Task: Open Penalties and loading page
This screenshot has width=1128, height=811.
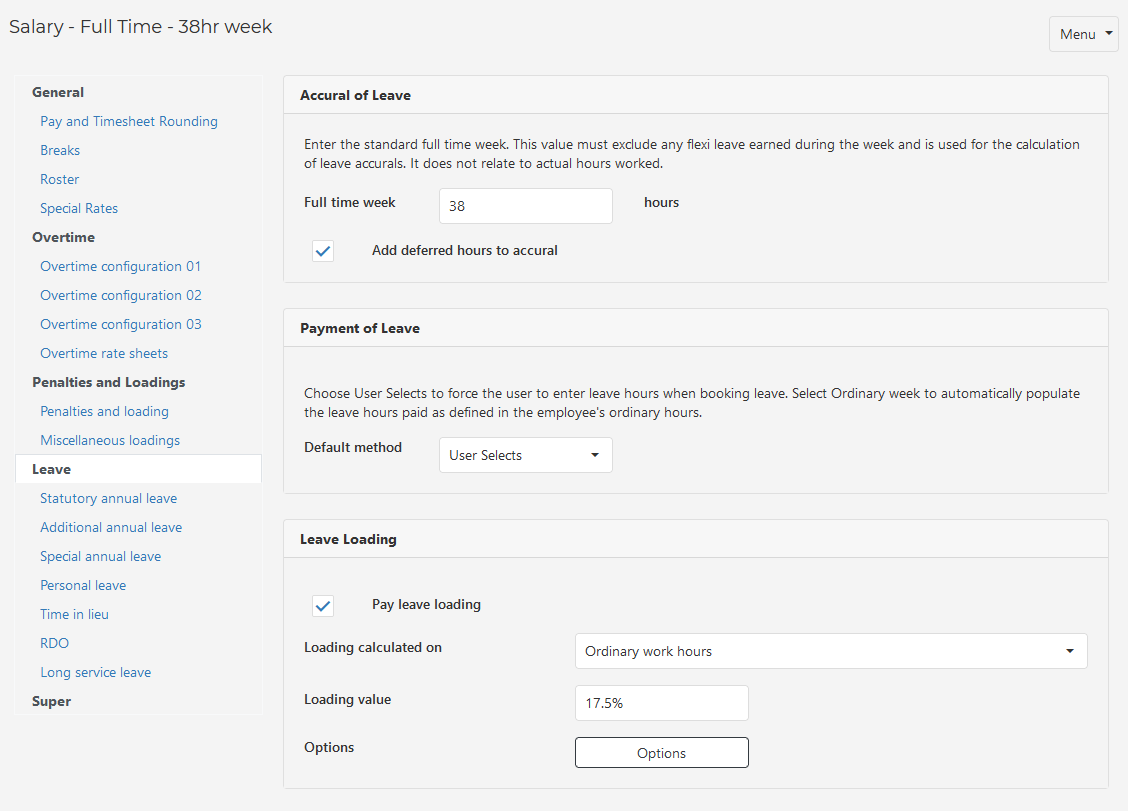Action: pos(104,411)
